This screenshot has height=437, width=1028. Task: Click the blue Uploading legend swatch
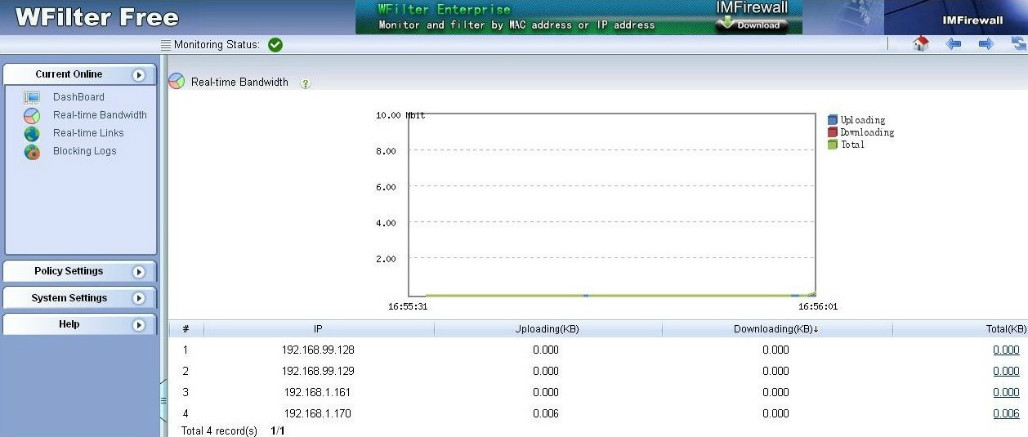pos(833,120)
